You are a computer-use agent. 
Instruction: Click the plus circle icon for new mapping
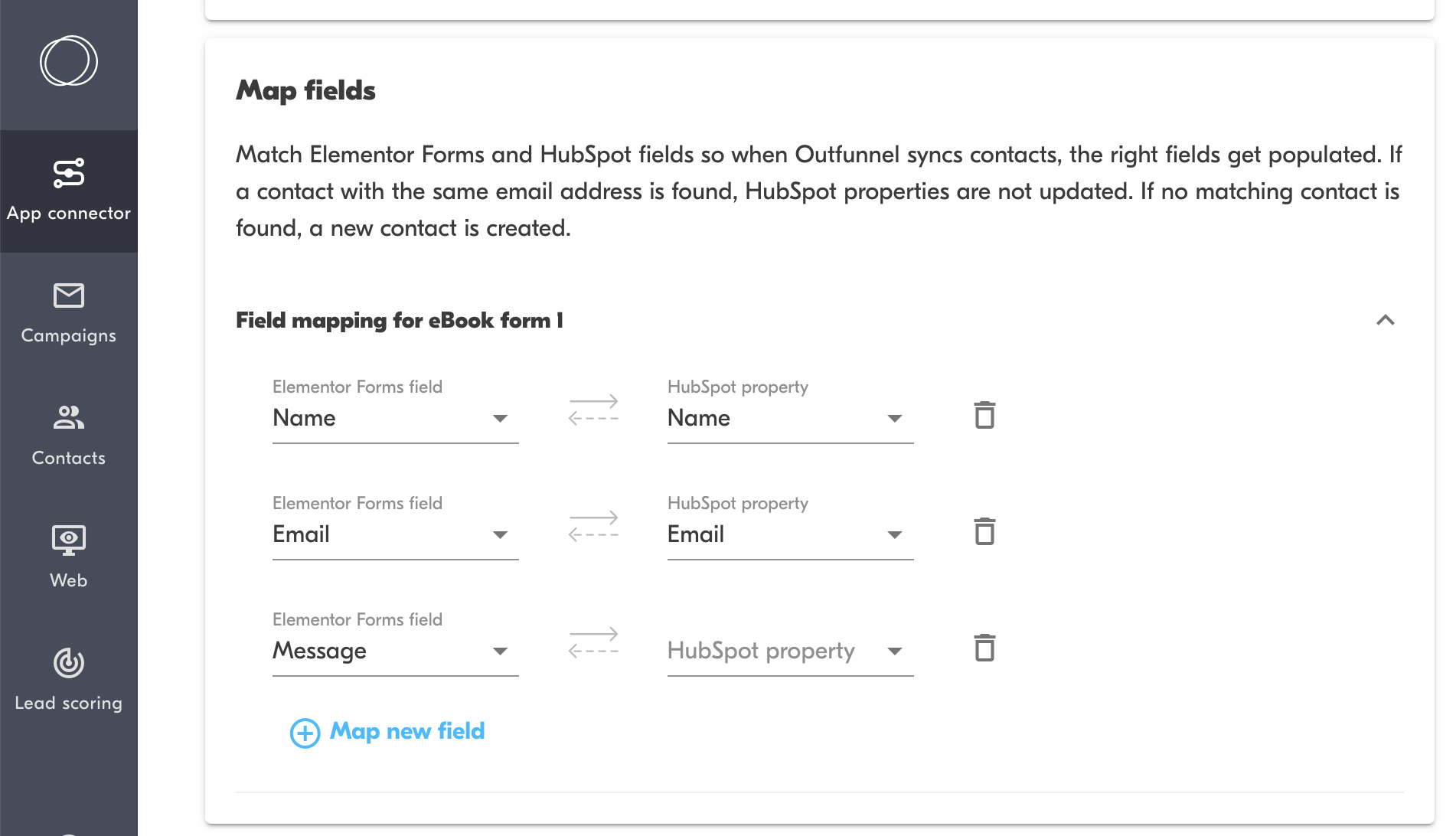coord(305,733)
